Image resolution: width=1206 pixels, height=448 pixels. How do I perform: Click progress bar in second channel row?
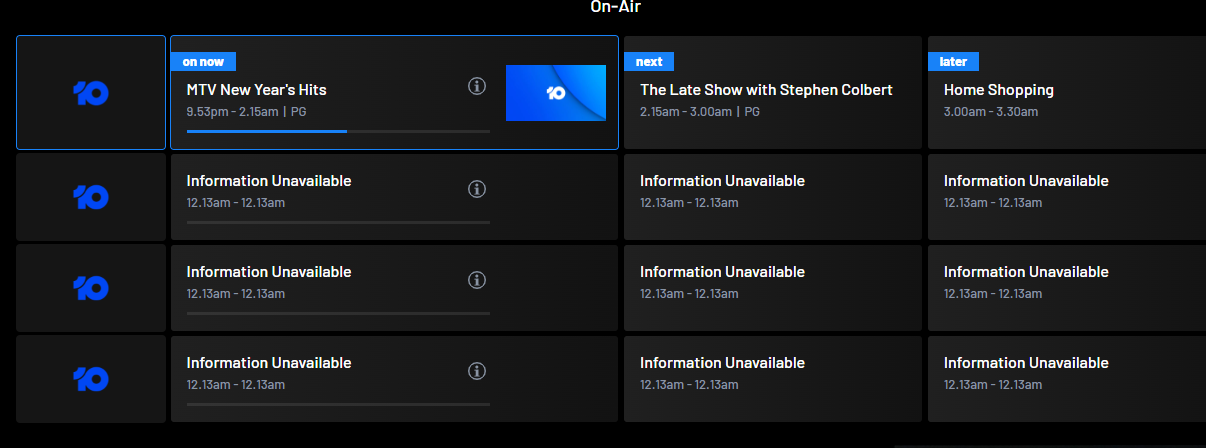coord(338,222)
